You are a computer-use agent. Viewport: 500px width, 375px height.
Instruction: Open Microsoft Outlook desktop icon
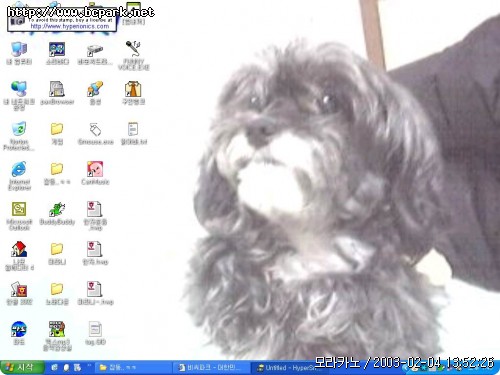19,216
